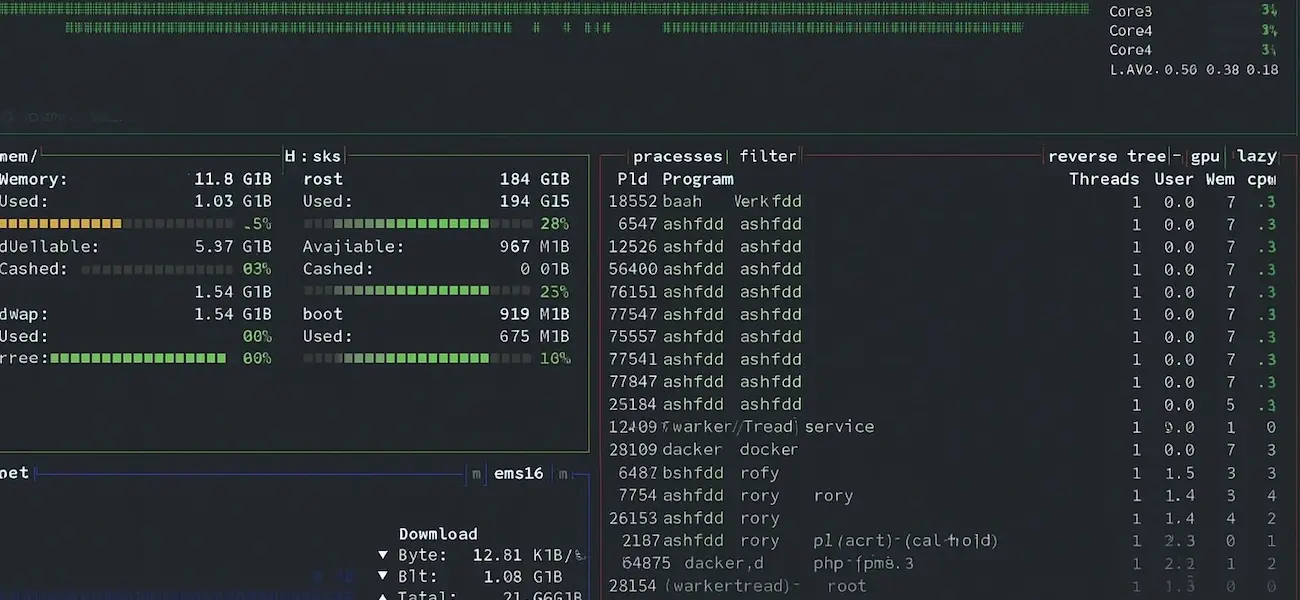Screen dimensions: 1300x600
Task: Click the 'm' button left of ems16
Action: coord(477,473)
